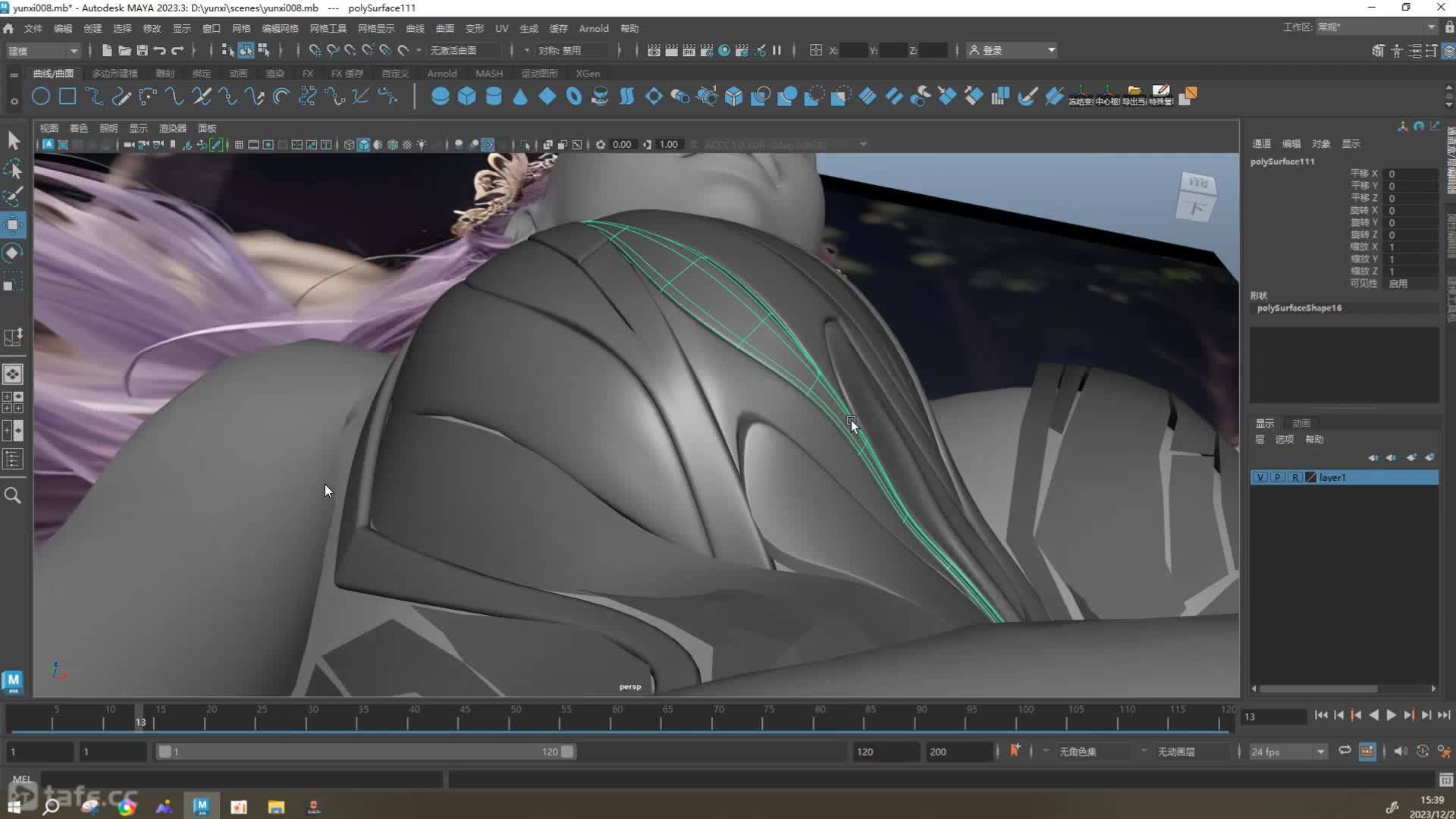
Task: Click the Undo arrow icon
Action: click(x=159, y=50)
